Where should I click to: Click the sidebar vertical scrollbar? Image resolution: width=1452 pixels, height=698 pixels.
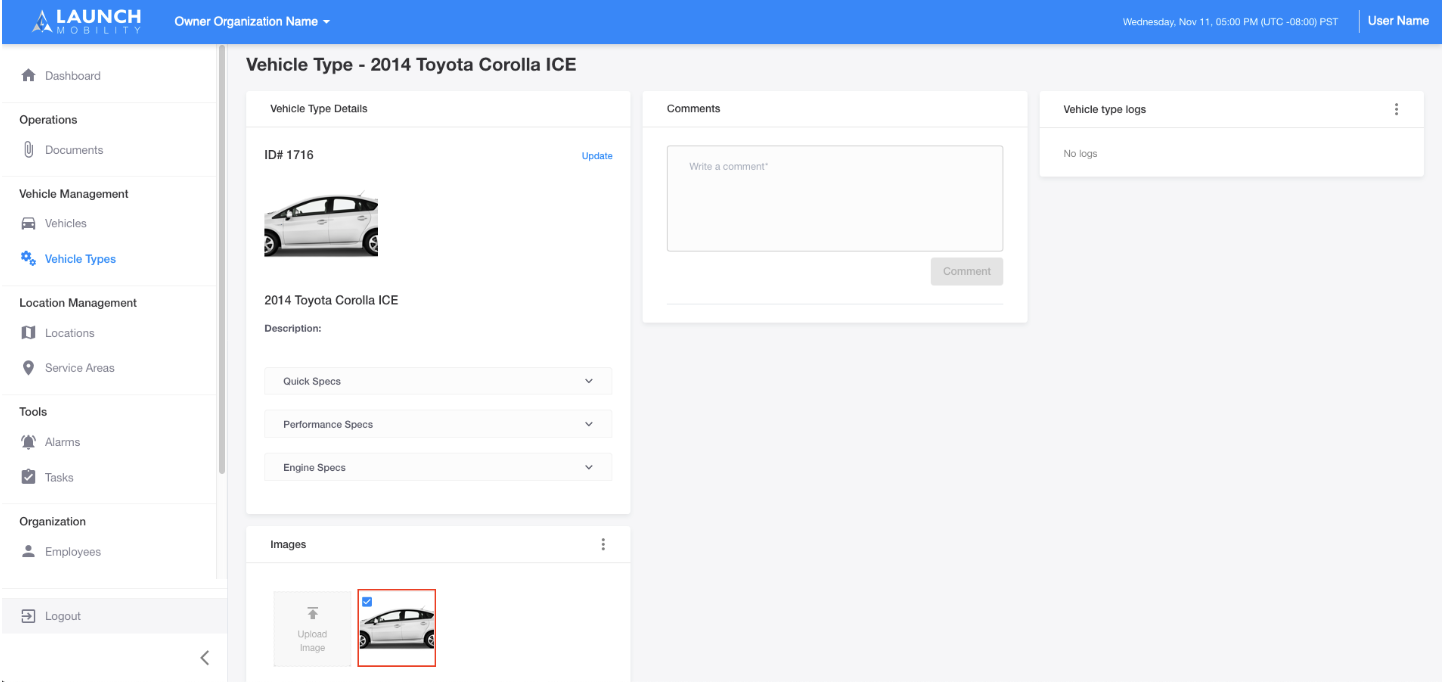[x=222, y=260]
